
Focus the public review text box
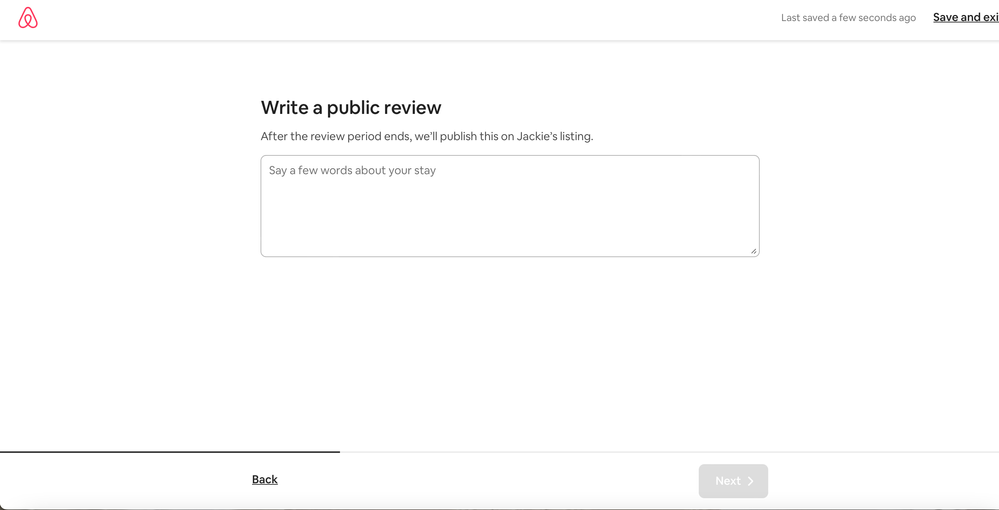pos(509,205)
